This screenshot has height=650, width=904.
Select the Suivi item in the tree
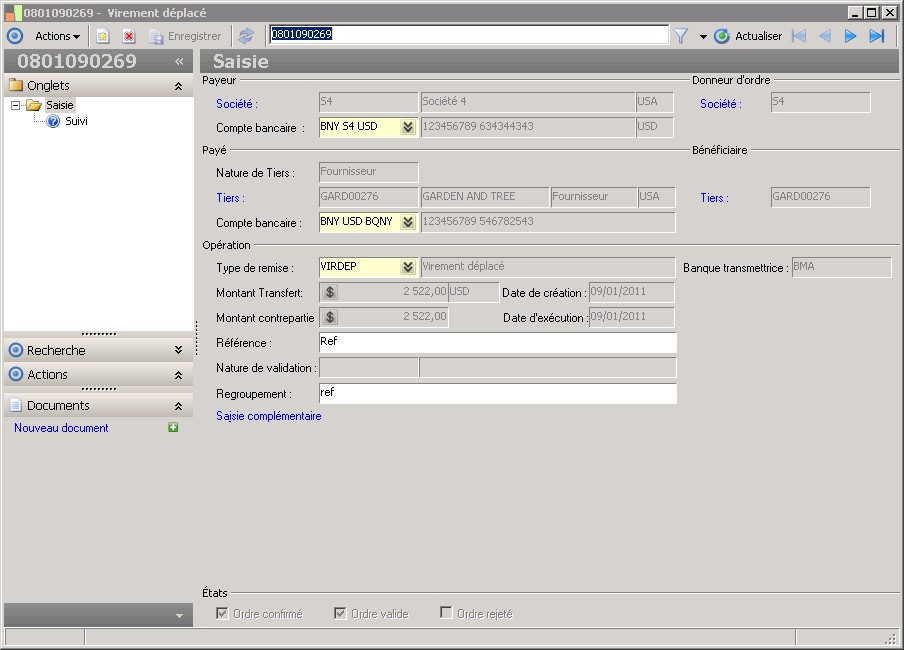(76, 121)
